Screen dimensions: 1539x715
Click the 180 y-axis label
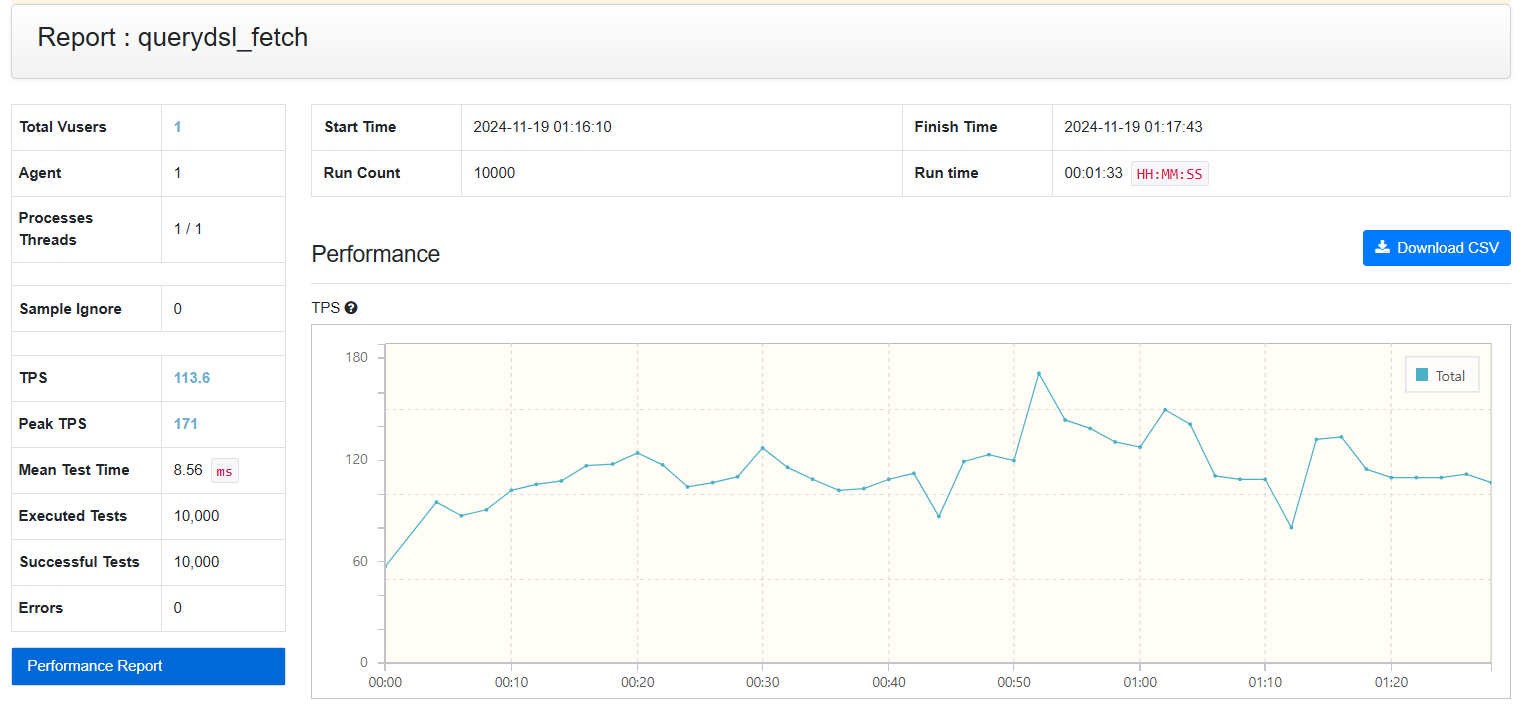(x=357, y=358)
